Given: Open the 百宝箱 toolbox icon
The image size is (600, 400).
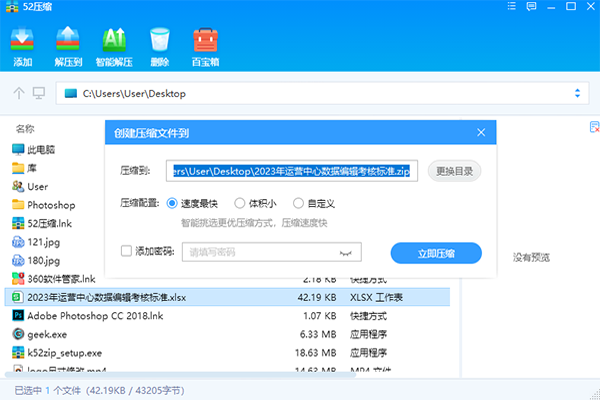Looking at the screenshot, I should tap(205, 45).
